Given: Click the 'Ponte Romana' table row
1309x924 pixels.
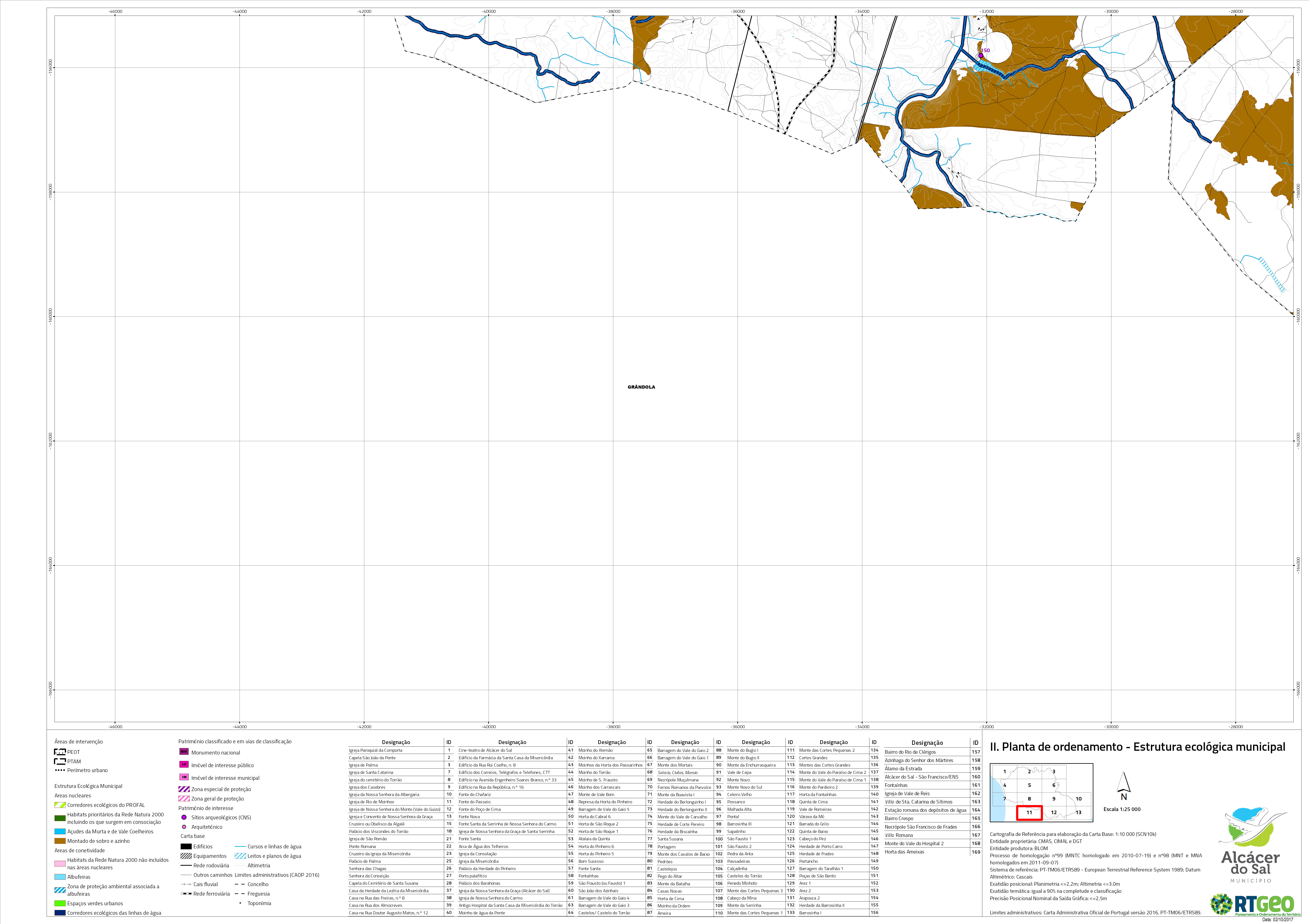Looking at the screenshot, I should point(401,847).
